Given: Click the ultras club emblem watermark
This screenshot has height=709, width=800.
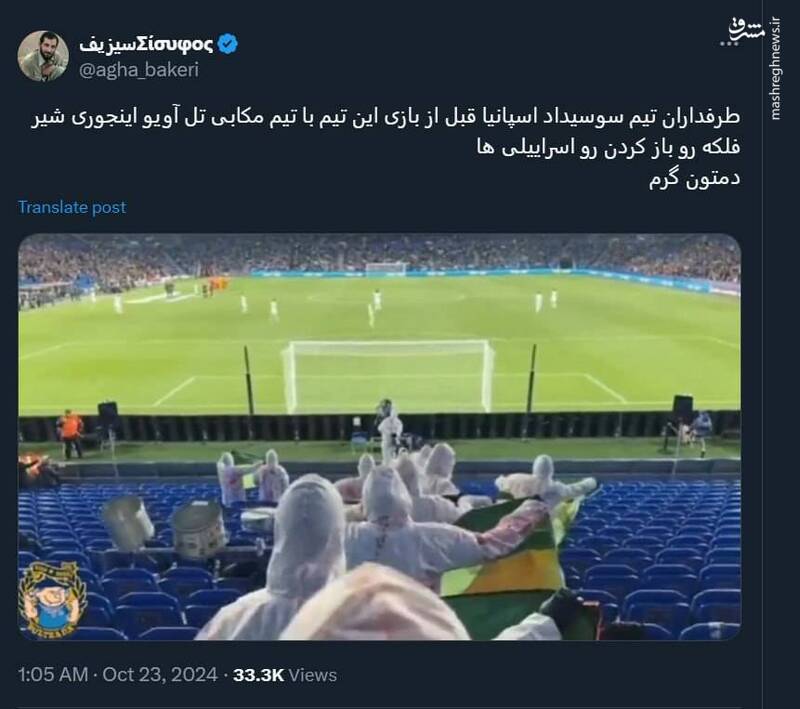Looking at the screenshot, I should point(52,600).
